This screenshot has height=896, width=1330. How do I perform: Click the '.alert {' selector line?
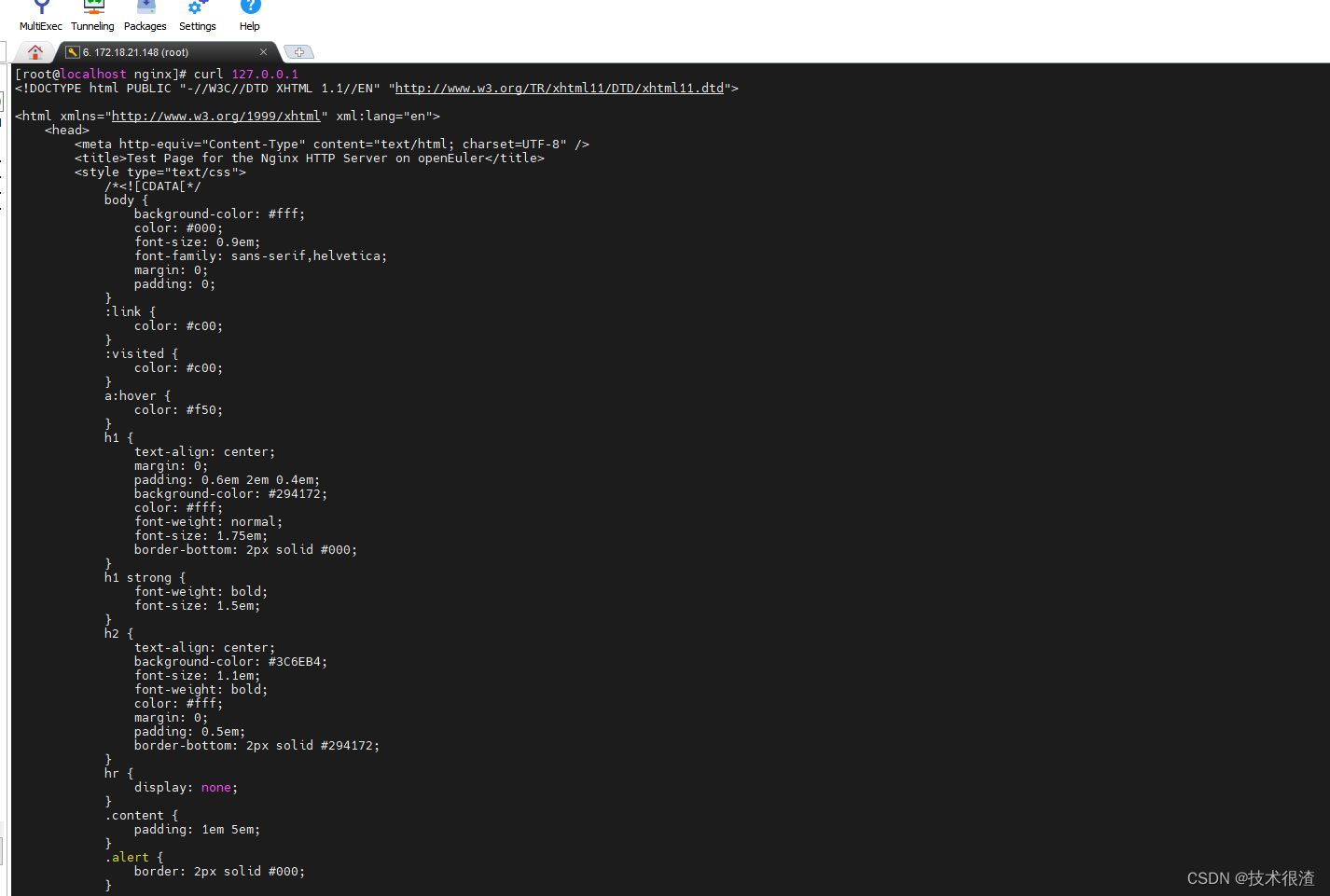click(134, 858)
